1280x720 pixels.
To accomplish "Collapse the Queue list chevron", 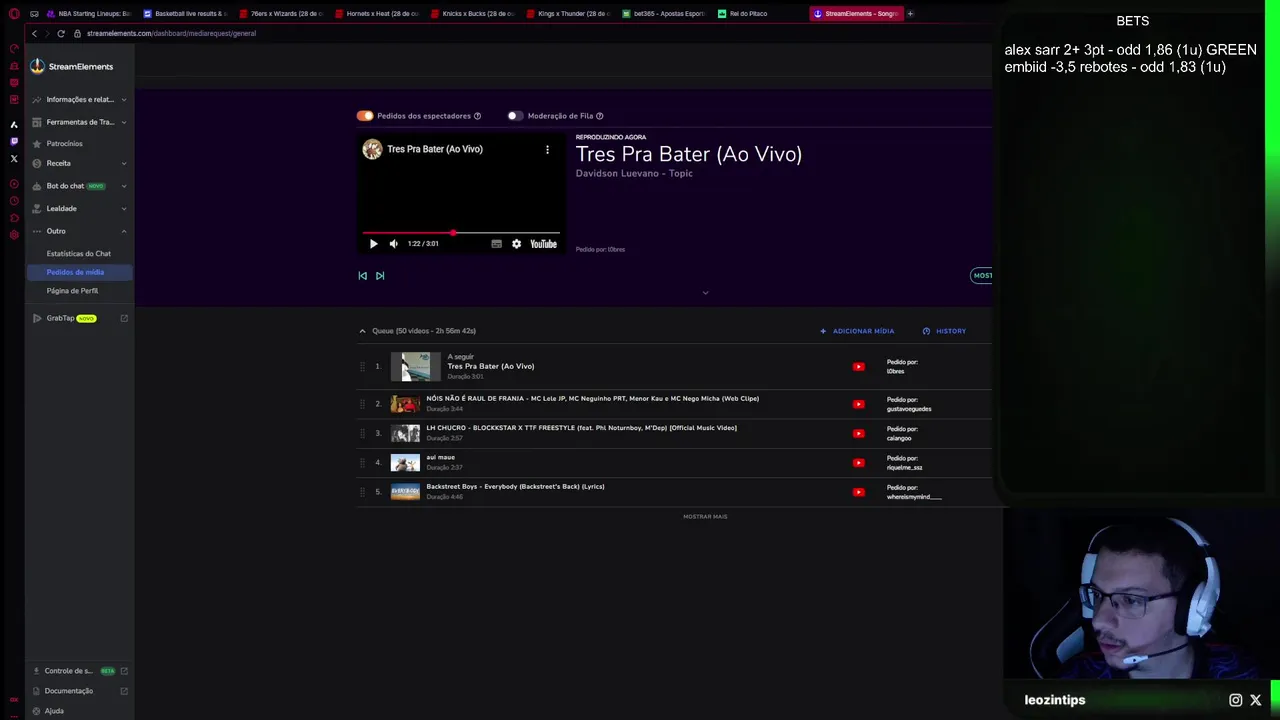I will click(x=362, y=331).
